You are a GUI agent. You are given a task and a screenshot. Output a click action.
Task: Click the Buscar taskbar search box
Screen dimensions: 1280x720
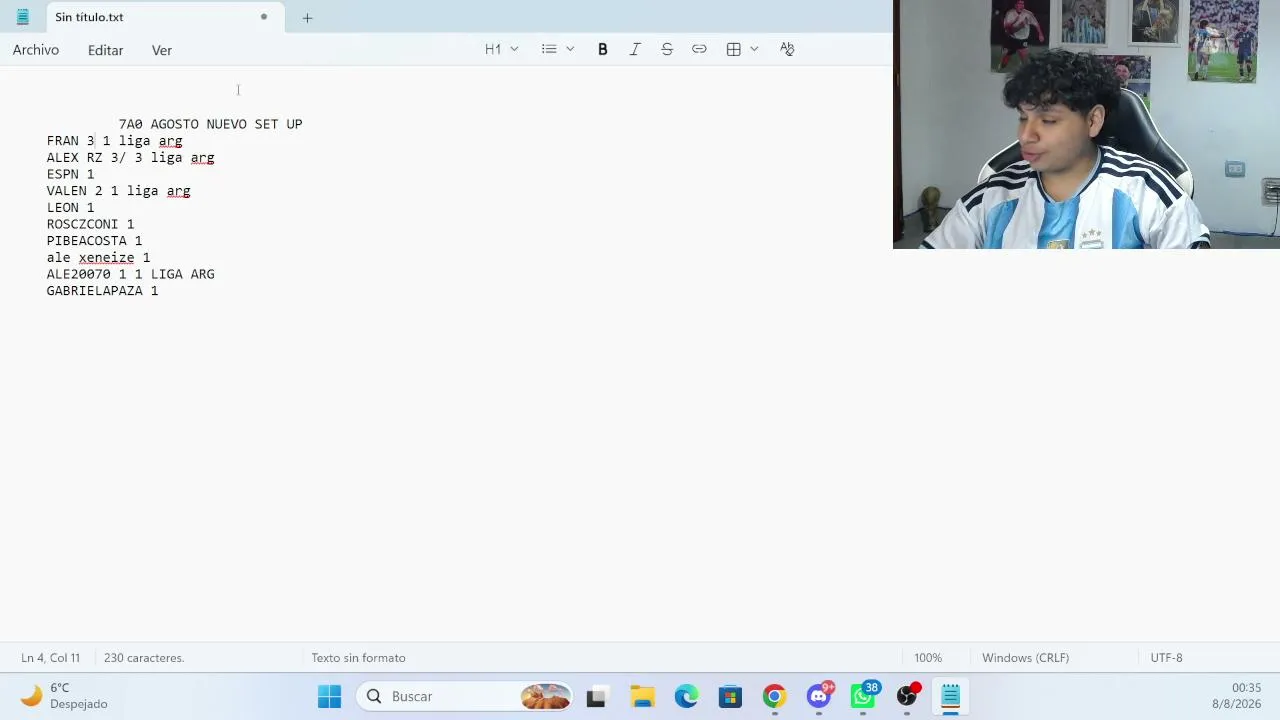(x=466, y=696)
